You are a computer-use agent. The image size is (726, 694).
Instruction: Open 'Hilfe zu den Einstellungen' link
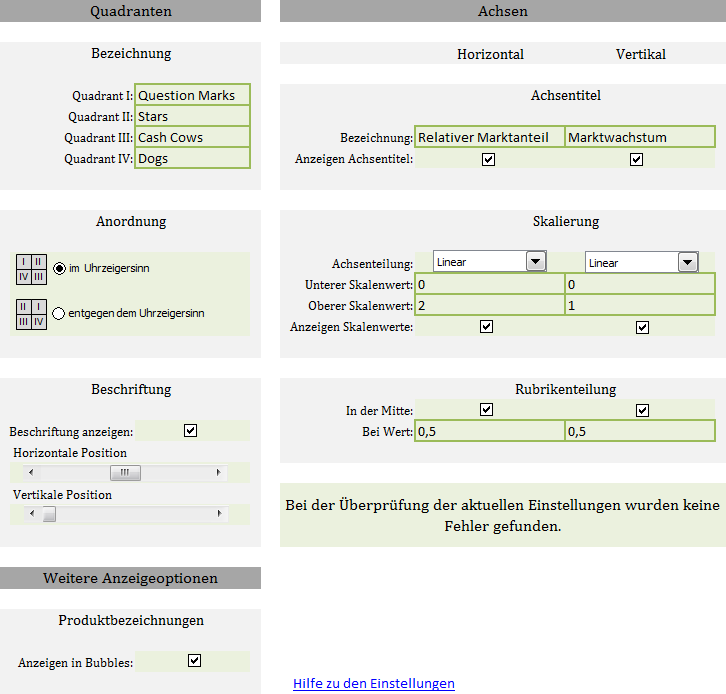373,684
